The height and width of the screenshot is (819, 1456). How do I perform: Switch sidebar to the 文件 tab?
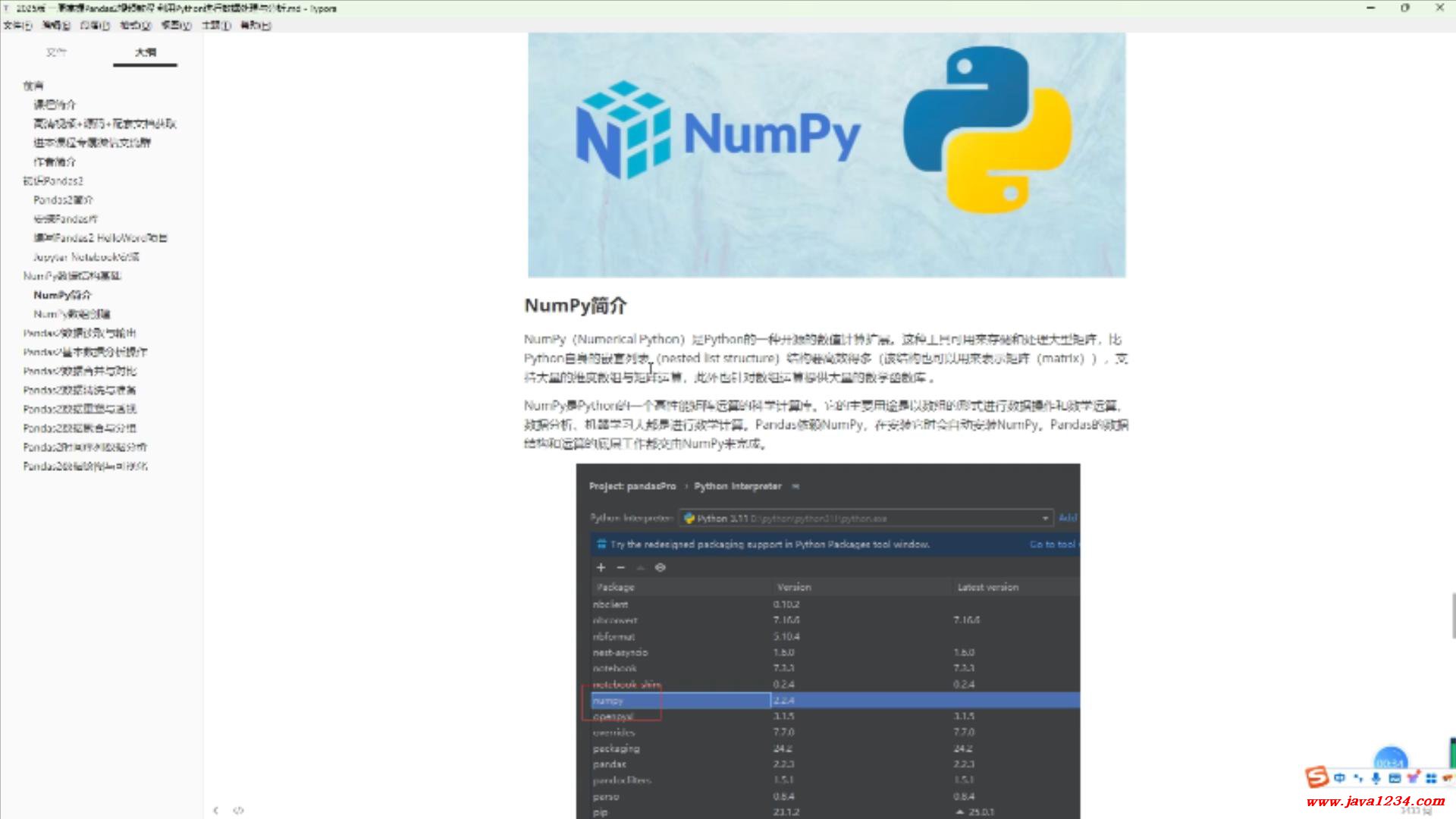point(56,52)
